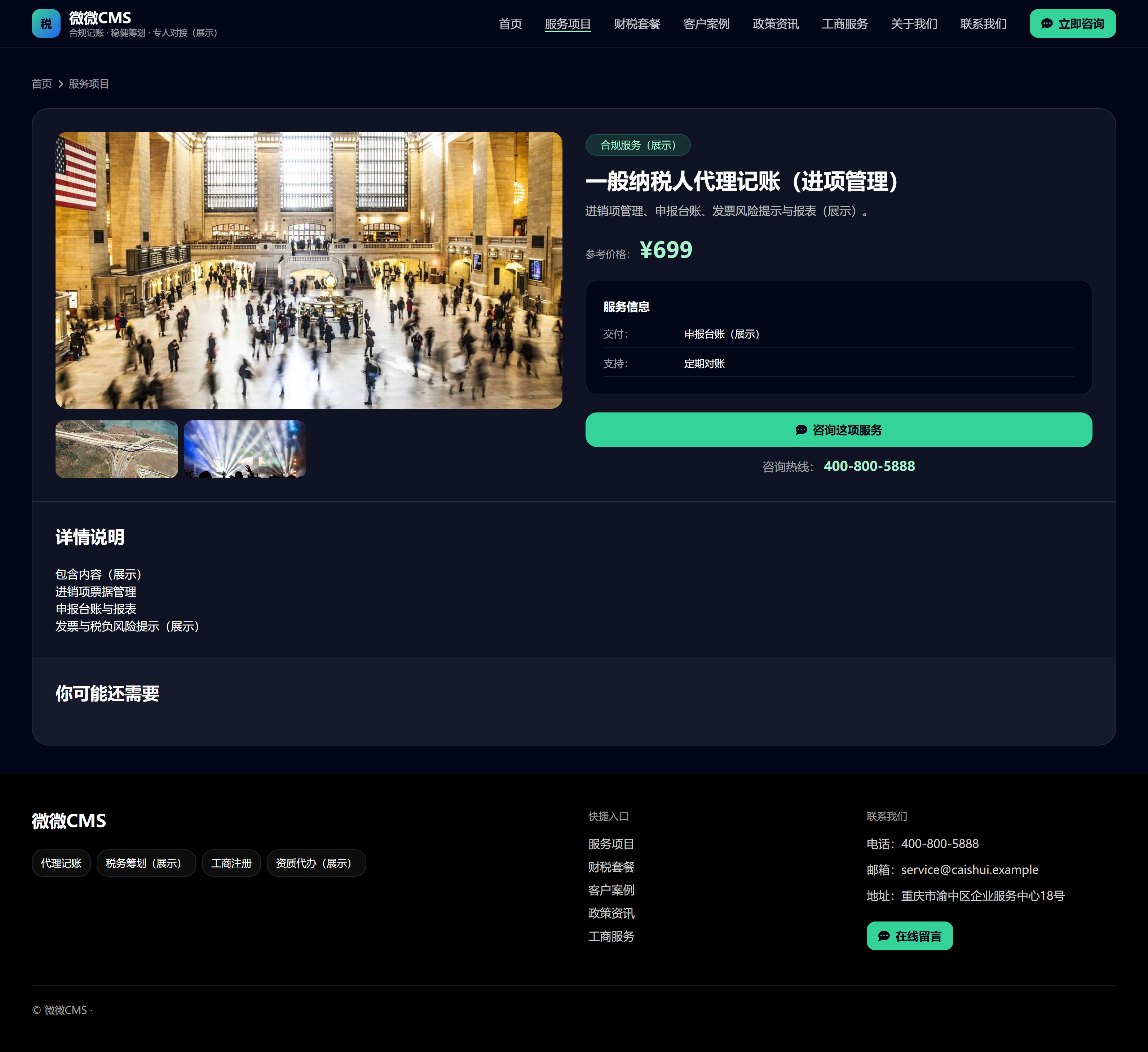This screenshot has height=1052, width=1148.
Task: Select the concert lights thumbnail
Action: (245, 449)
